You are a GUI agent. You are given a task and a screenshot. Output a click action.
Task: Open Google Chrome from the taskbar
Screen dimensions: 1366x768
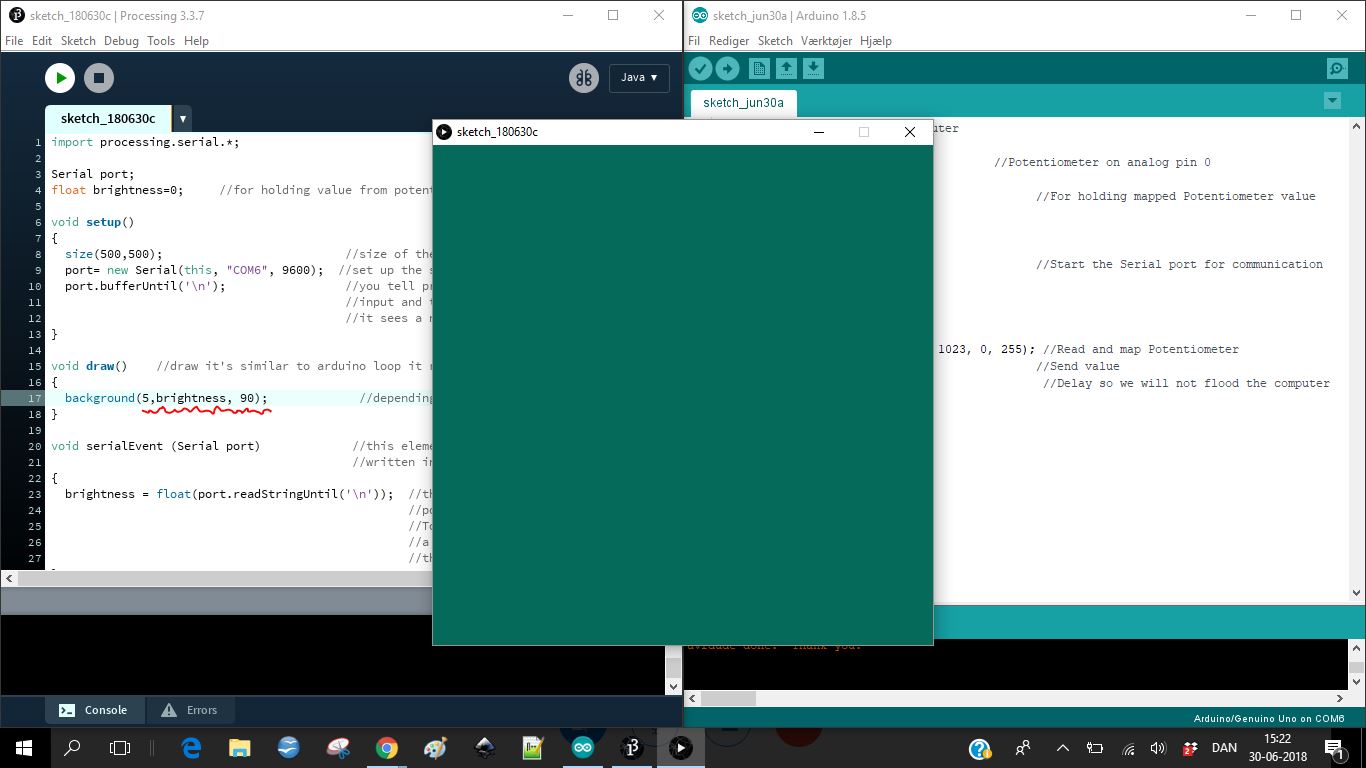pyautogui.click(x=387, y=748)
